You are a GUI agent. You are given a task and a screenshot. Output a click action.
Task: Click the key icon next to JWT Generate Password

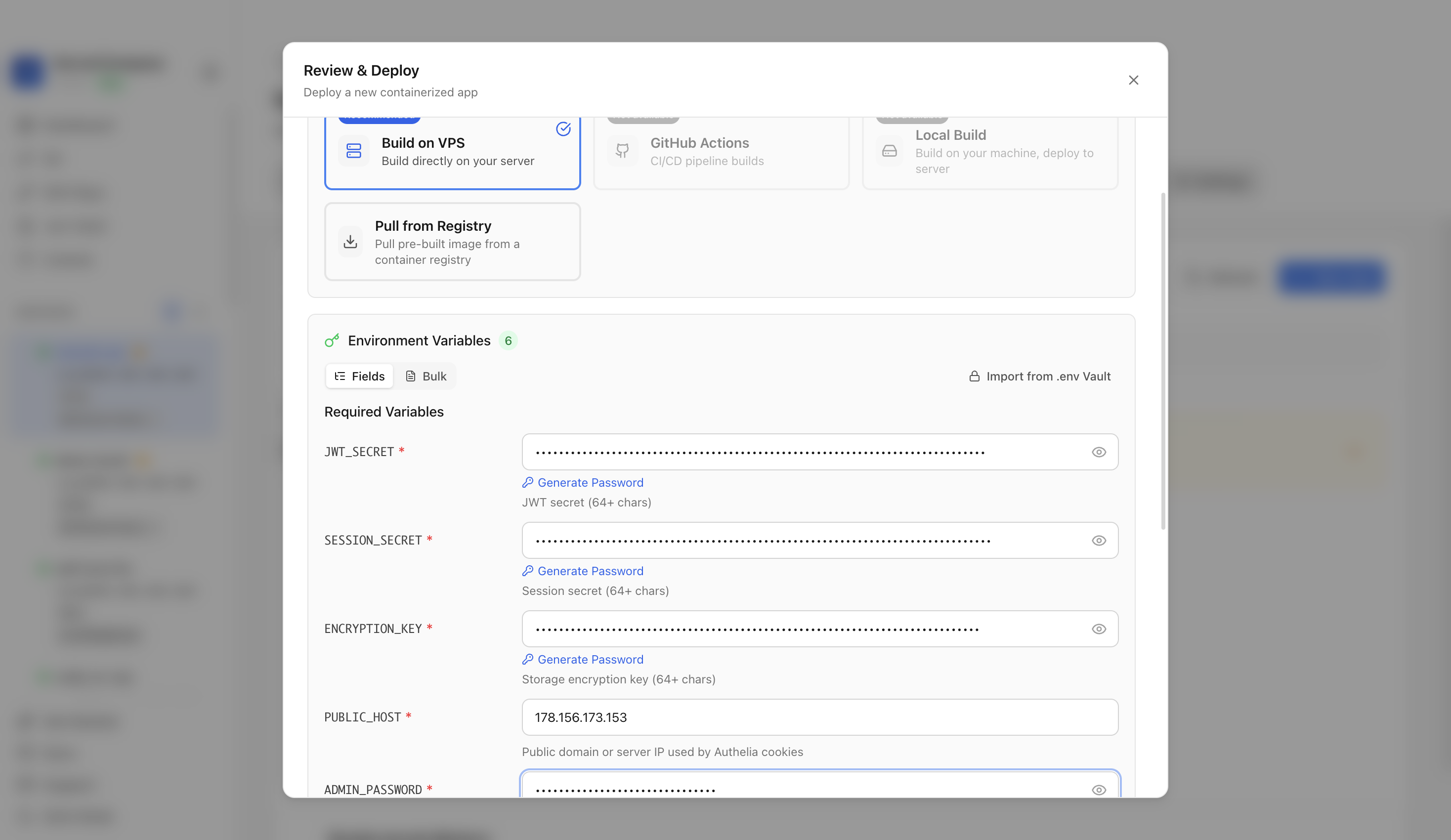[x=527, y=482]
